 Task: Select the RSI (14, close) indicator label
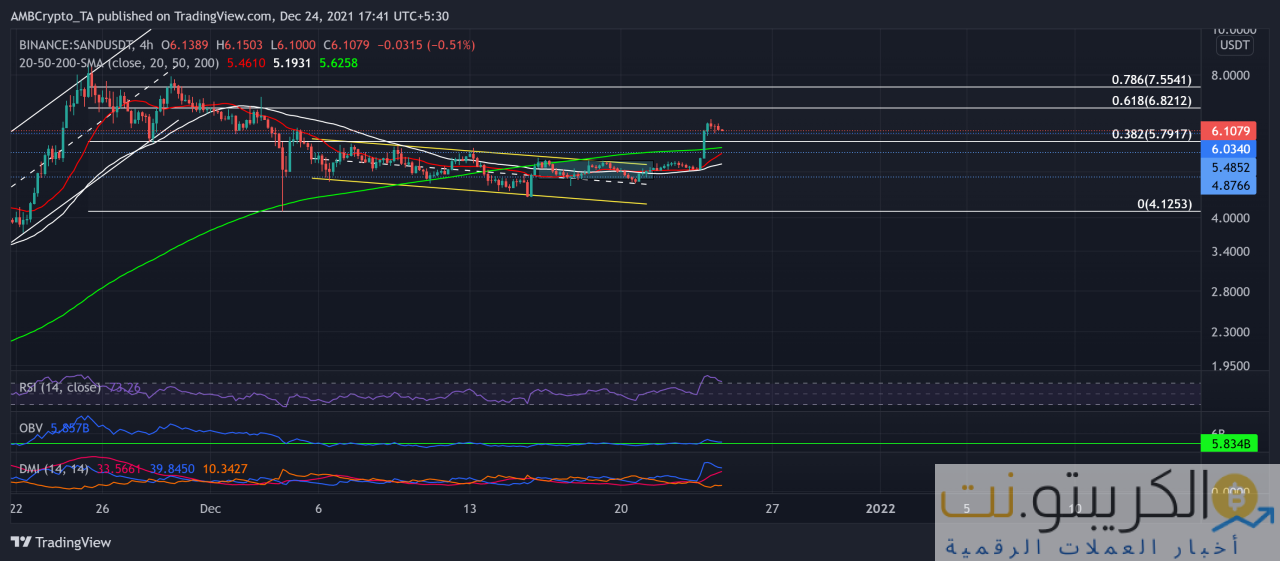point(60,387)
